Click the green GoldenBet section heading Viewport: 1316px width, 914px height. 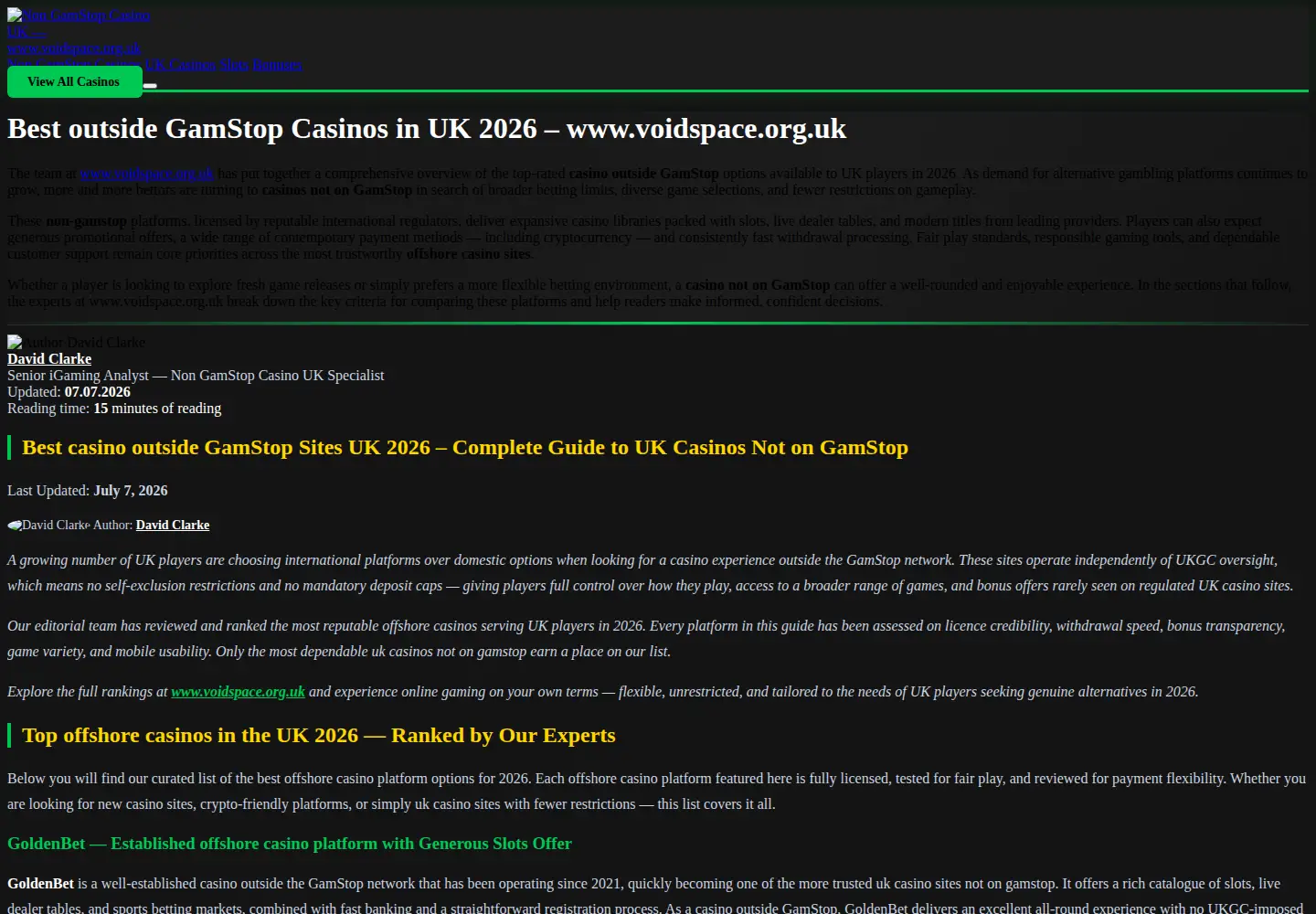[x=290, y=844]
